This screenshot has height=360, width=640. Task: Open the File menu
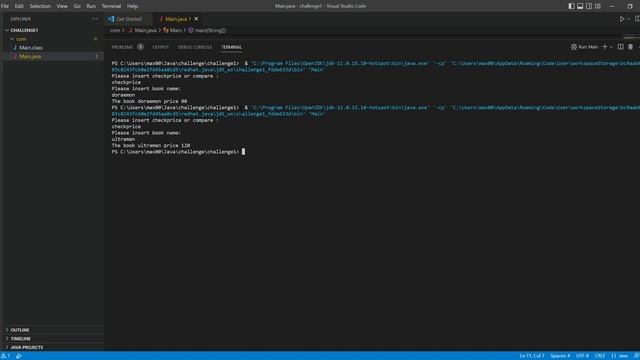click(5, 6)
